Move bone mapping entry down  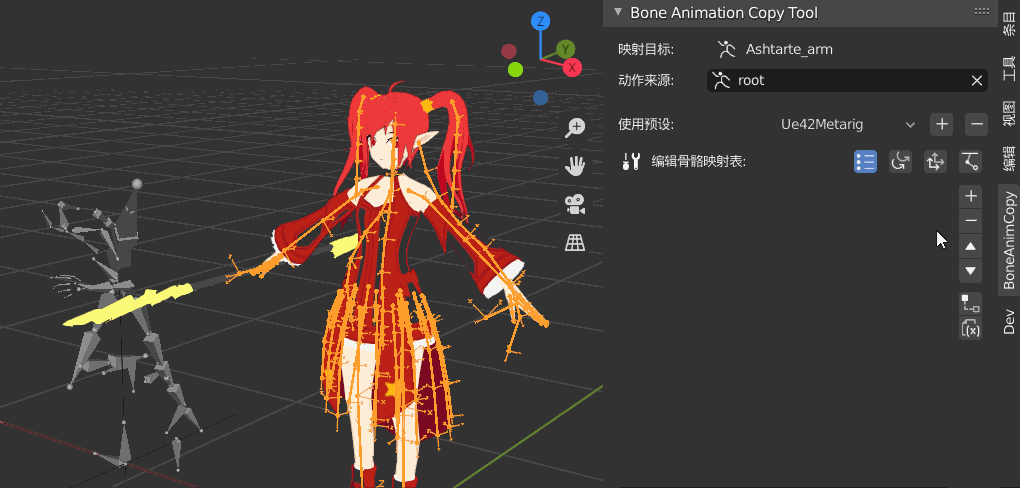coord(971,271)
